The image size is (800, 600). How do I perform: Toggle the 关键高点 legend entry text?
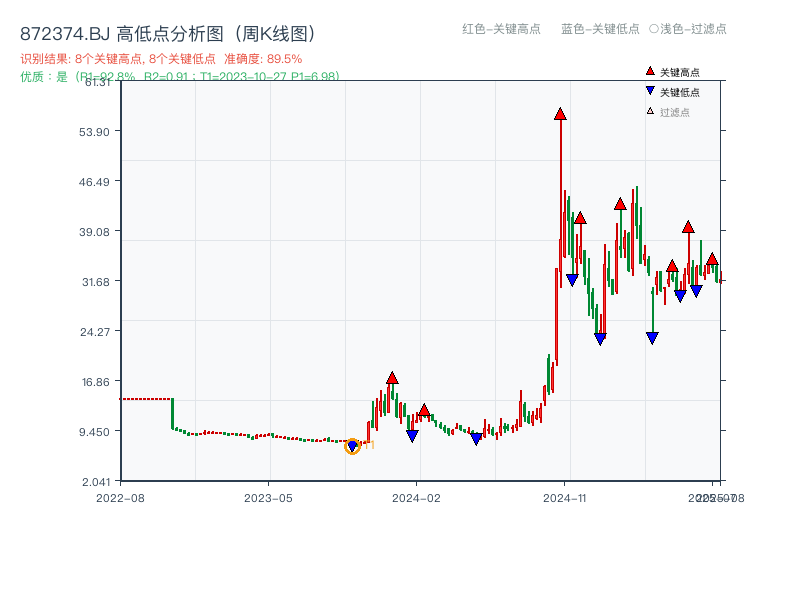click(x=680, y=72)
